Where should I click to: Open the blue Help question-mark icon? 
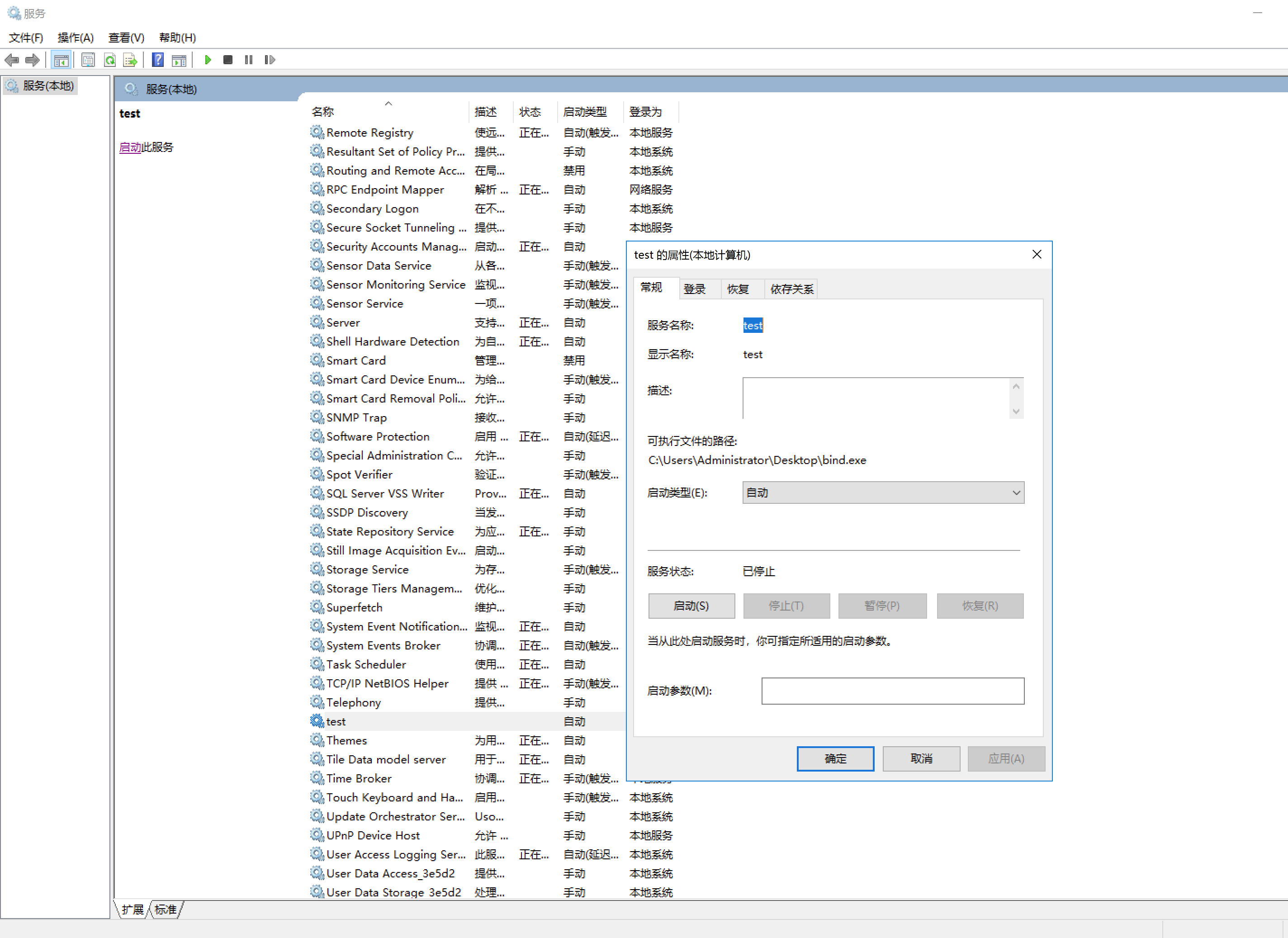point(158,60)
